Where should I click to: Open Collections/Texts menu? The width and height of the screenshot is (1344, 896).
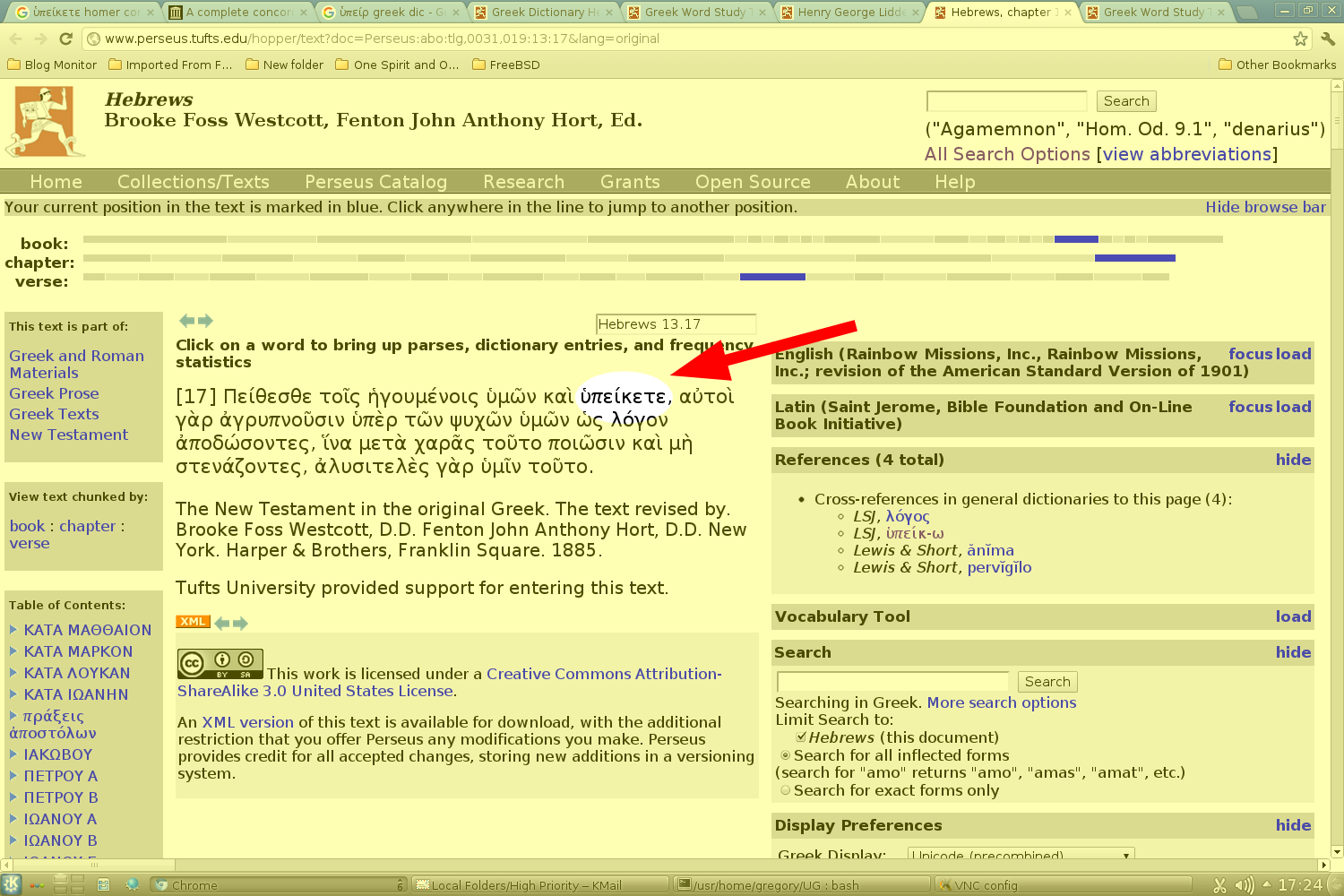coord(194,182)
